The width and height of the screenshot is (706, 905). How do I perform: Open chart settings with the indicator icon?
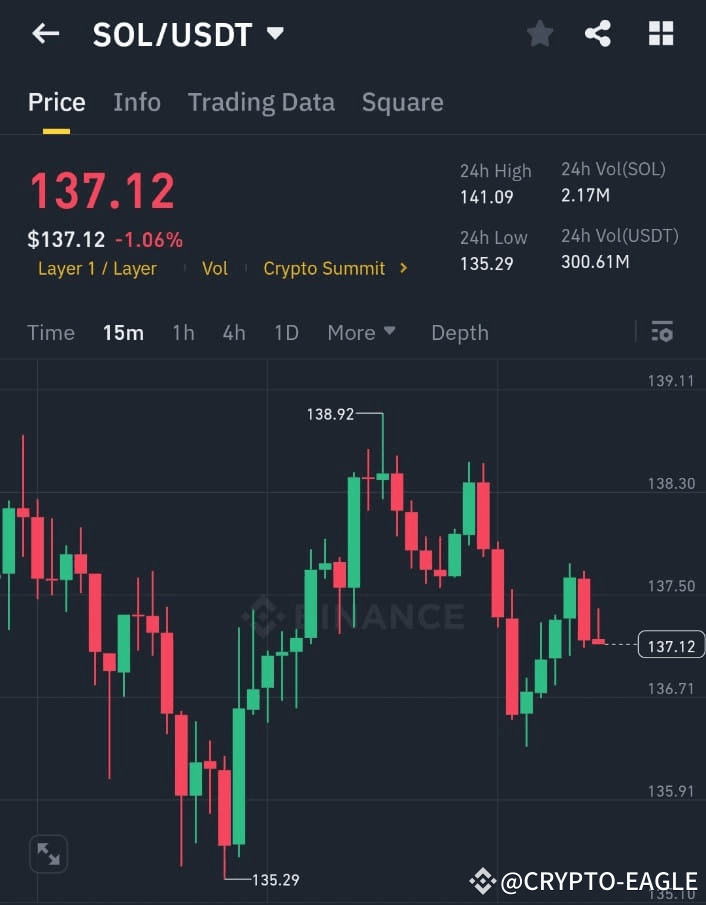[662, 332]
